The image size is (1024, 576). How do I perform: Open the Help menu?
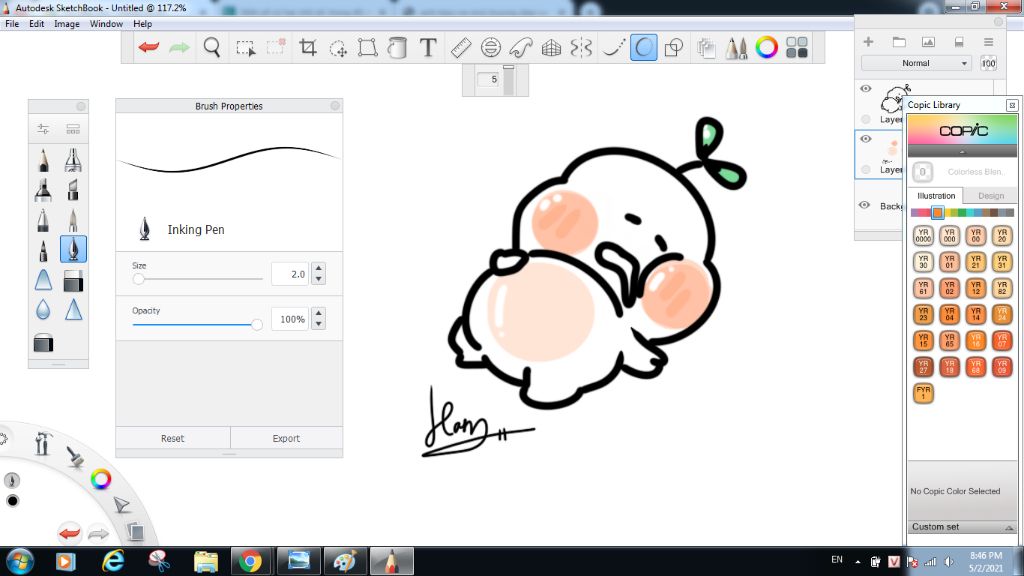(142, 24)
